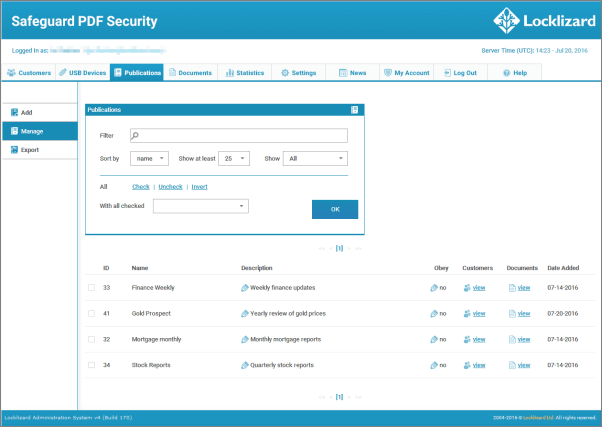The width and height of the screenshot is (602, 427).
Task: Click the documents icon in Mortgage monthly row
Action: click(513, 339)
